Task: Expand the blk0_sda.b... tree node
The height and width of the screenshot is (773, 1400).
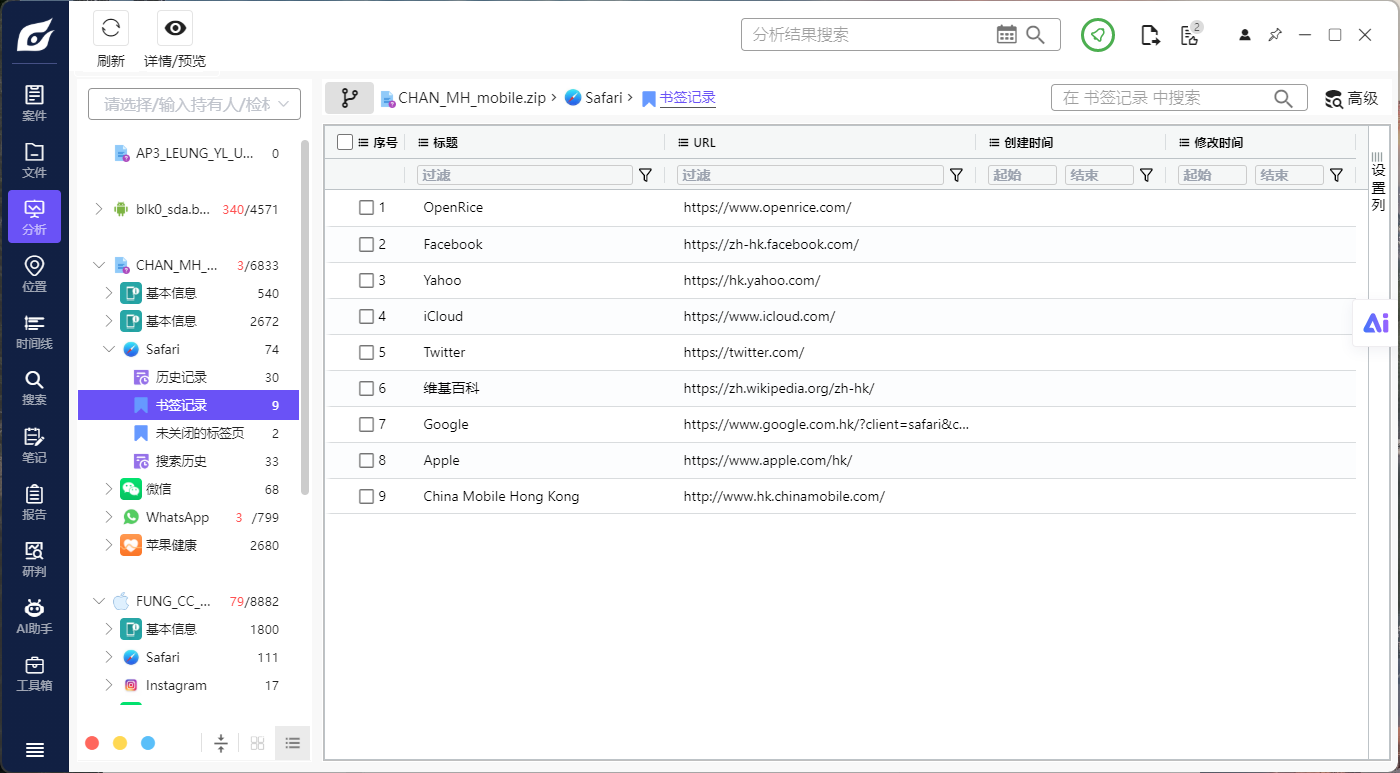Action: point(98,209)
